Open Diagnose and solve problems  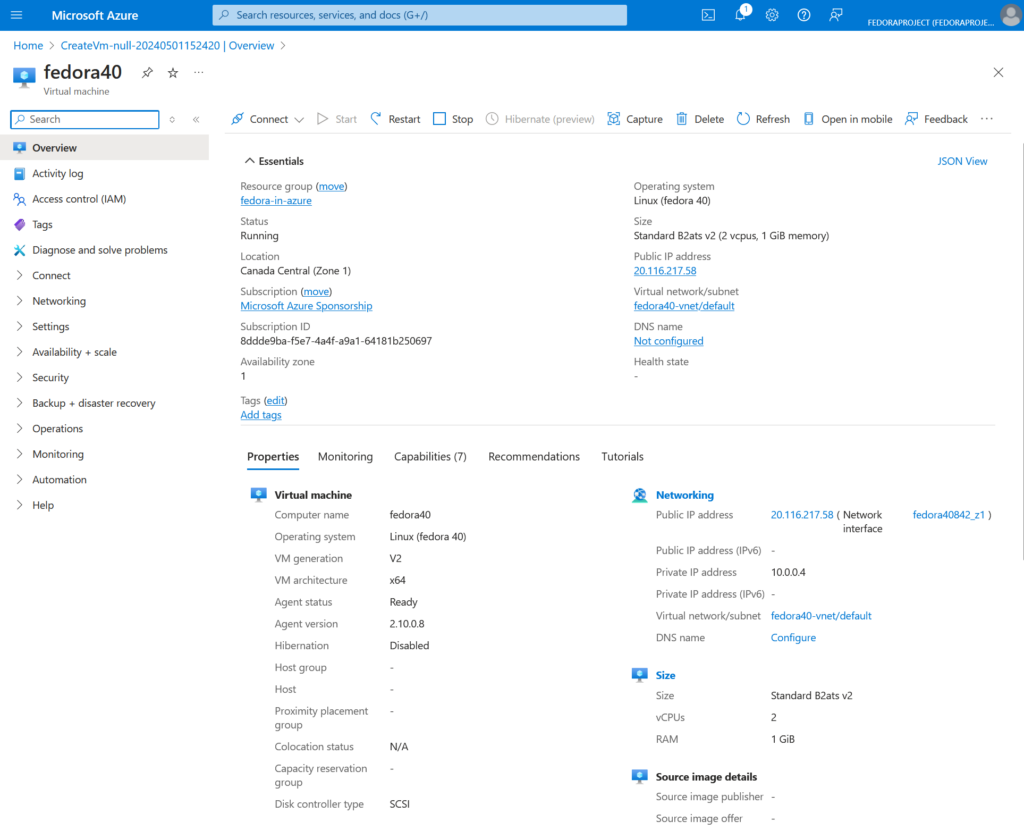tap(104, 249)
